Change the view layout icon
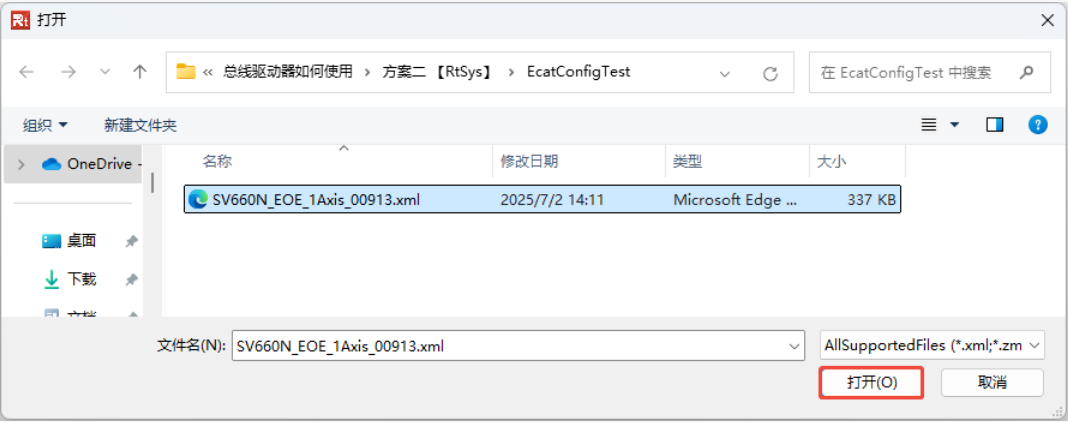This screenshot has width=1068, height=422. pos(928,125)
